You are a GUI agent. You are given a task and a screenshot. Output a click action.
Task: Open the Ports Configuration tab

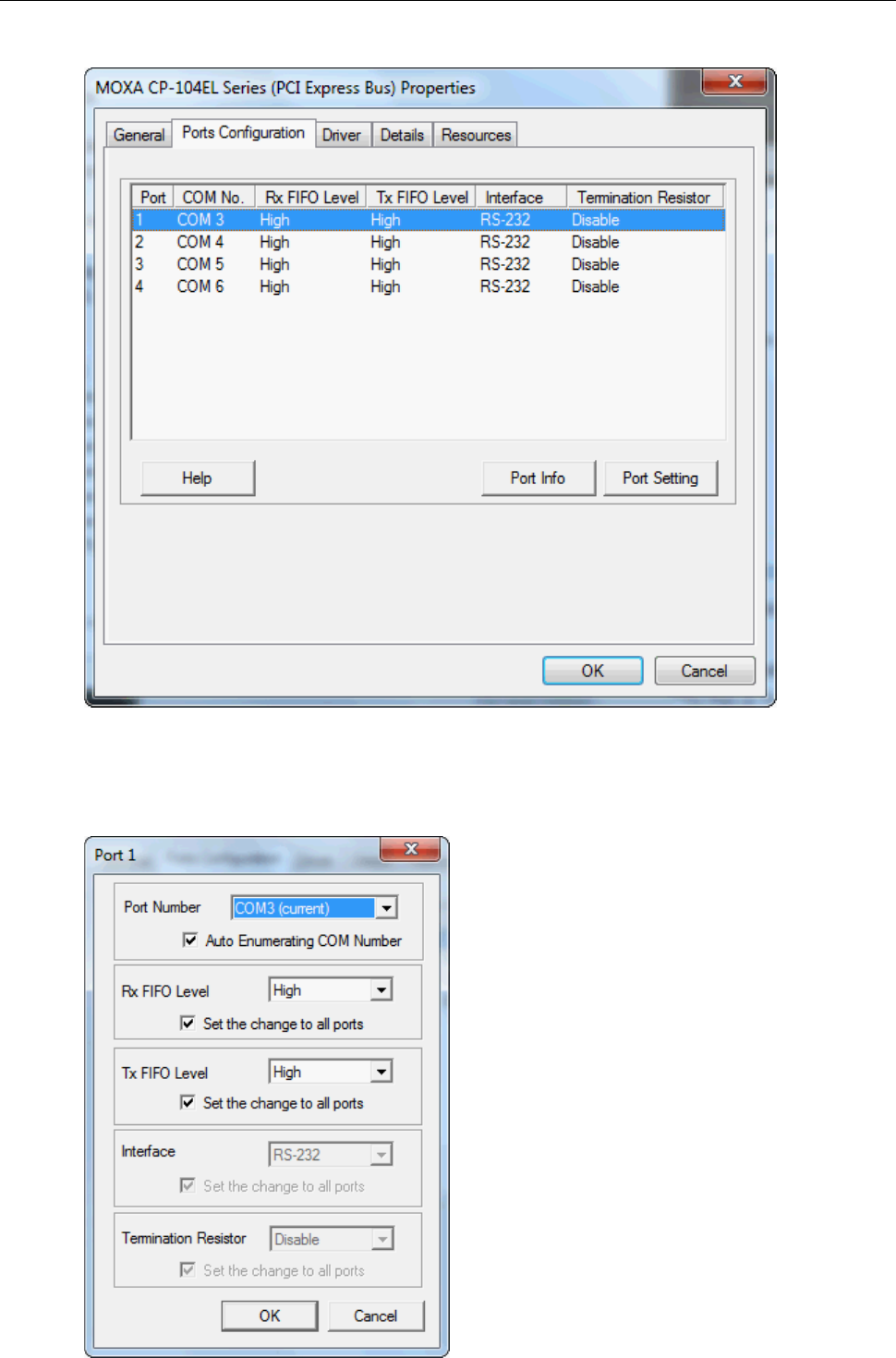pyautogui.click(x=244, y=132)
